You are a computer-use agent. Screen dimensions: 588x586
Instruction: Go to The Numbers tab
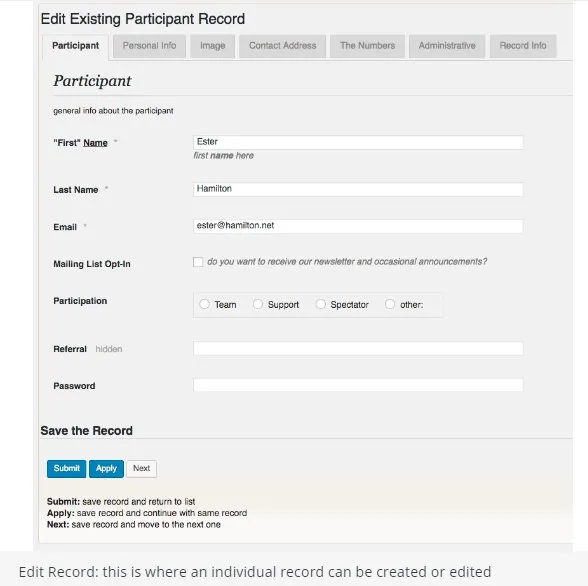tap(368, 46)
